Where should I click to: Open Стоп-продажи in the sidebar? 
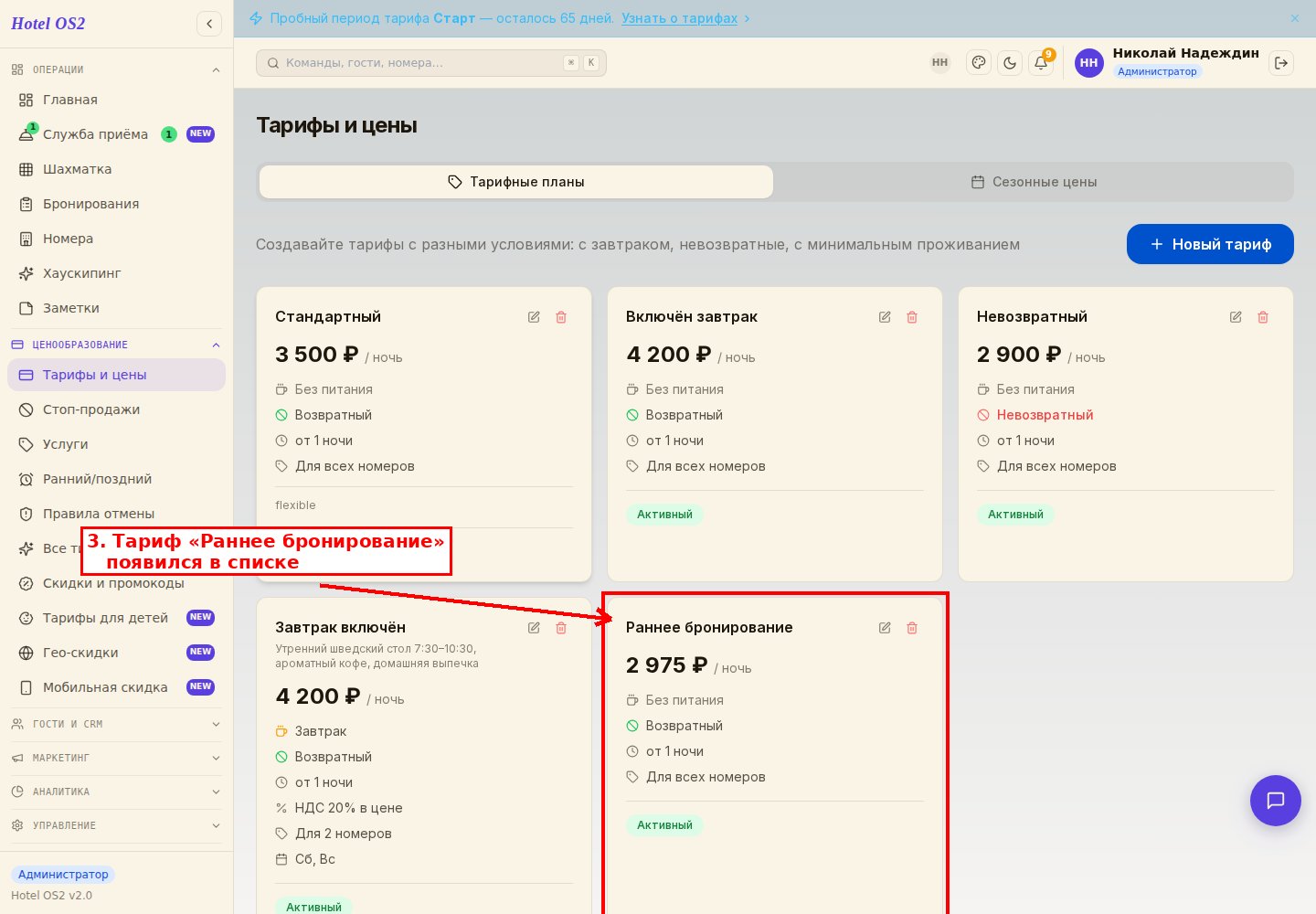tap(116, 409)
